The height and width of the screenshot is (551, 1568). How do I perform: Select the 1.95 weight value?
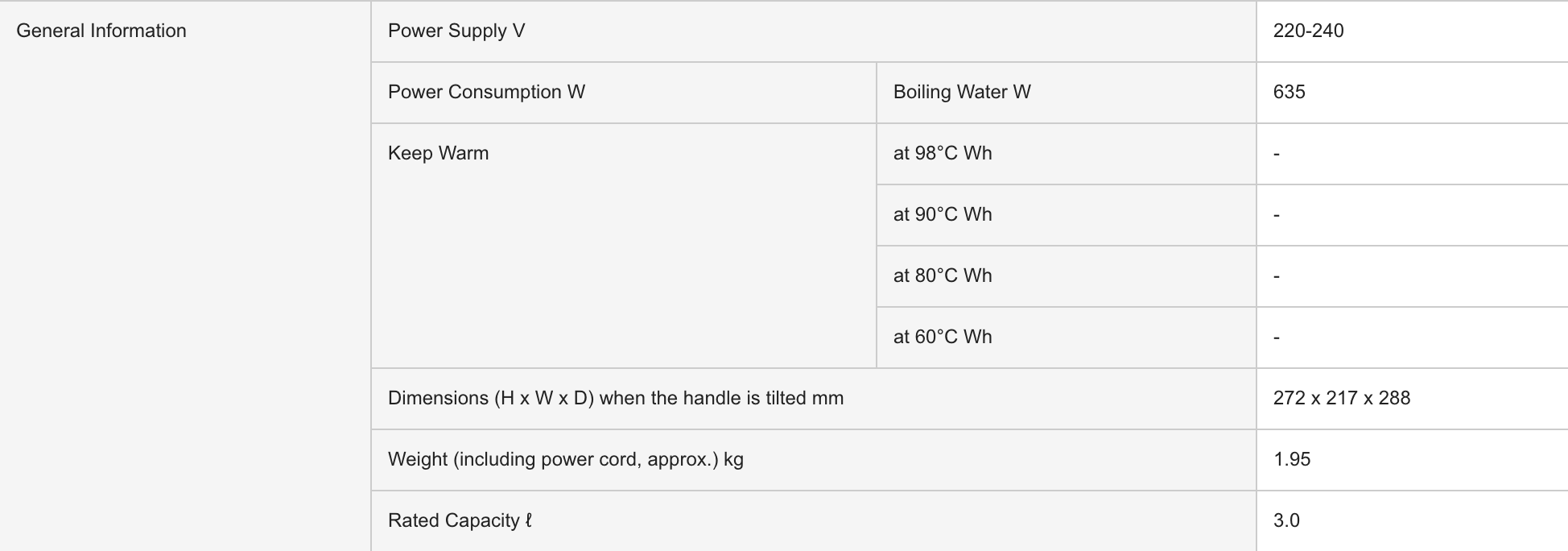(x=1292, y=459)
